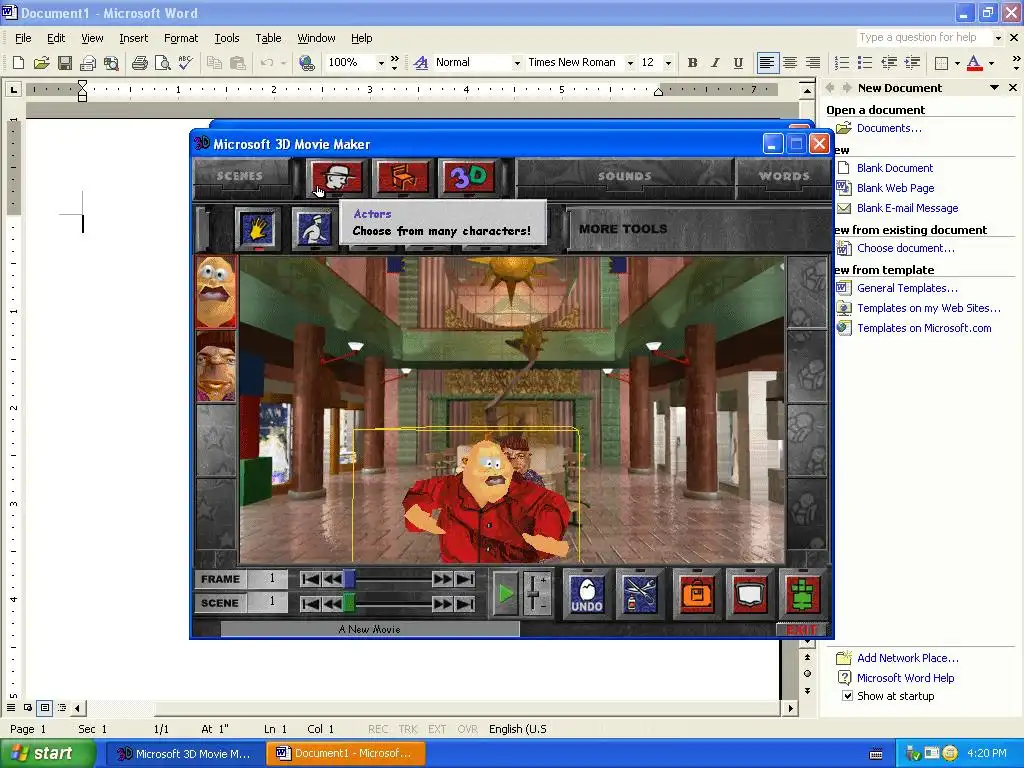
Task: Select the walking actor path tool
Action: click(x=314, y=229)
